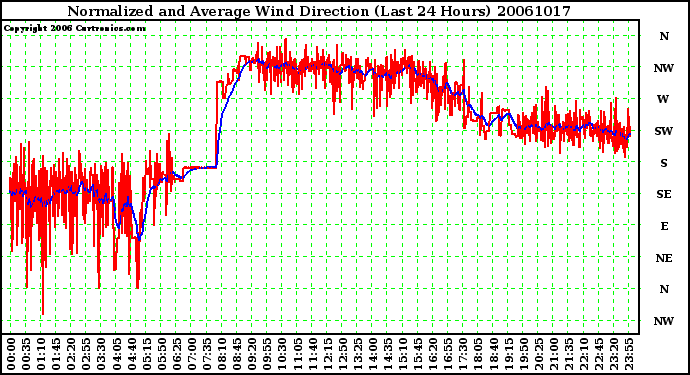Click the '21:35' time axis label
Image resolution: width=690 pixels, height=375 pixels.
pyautogui.click(x=568, y=354)
